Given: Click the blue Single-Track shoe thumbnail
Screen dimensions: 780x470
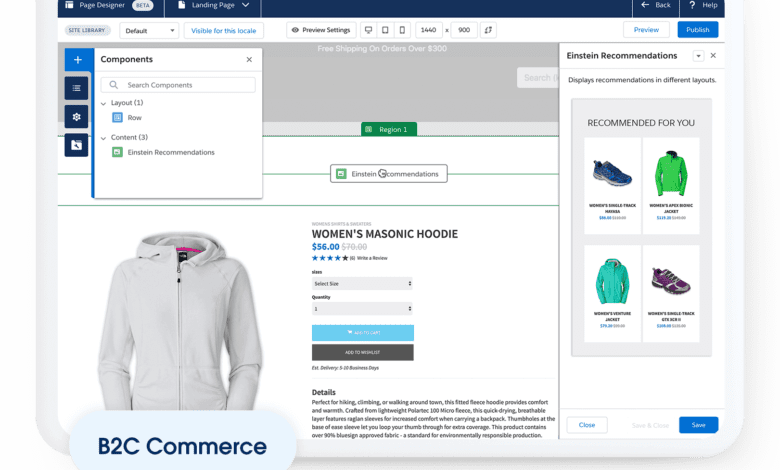Looking at the screenshot, I should [612, 173].
